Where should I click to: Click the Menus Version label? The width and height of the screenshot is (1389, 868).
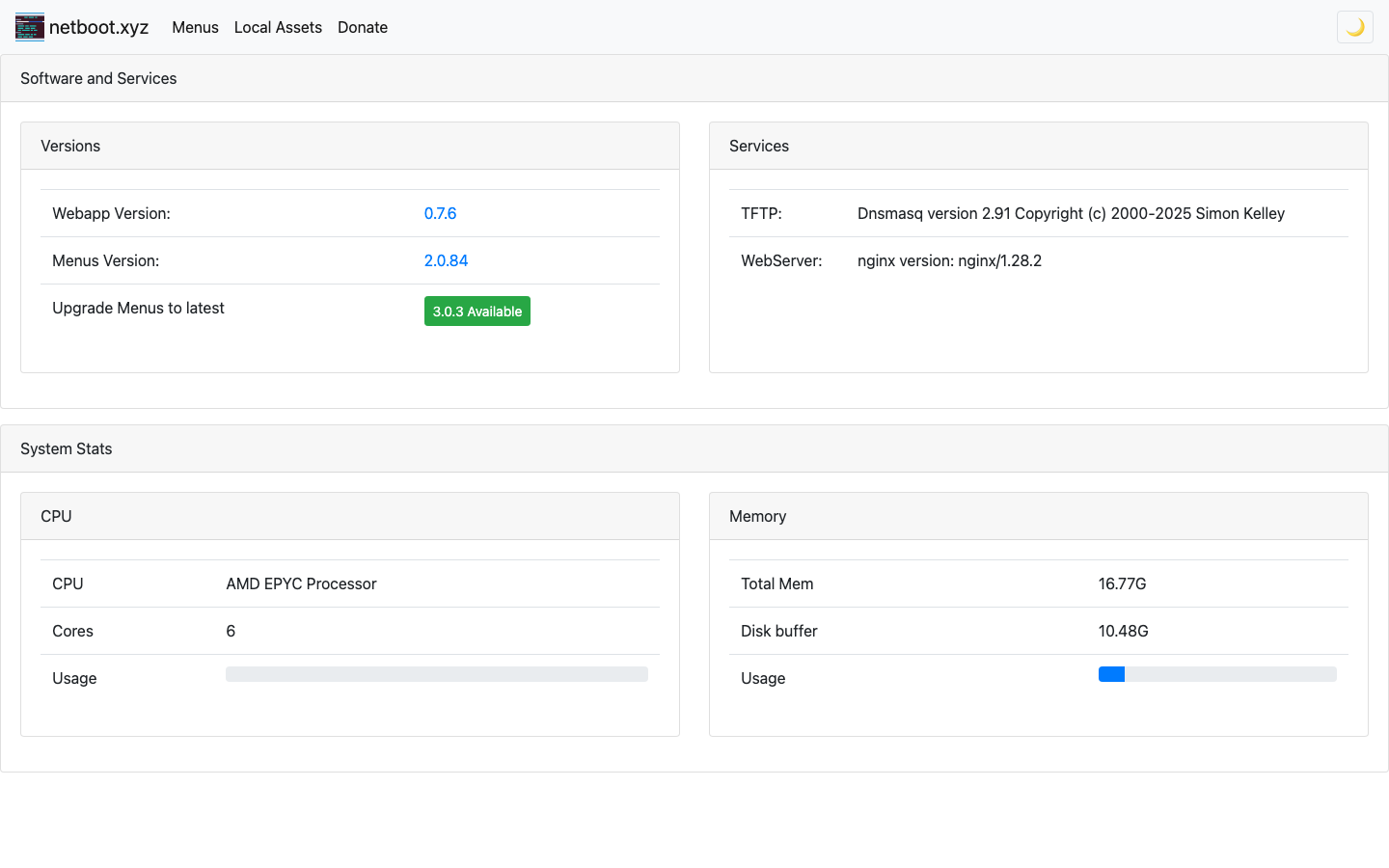tap(105, 260)
